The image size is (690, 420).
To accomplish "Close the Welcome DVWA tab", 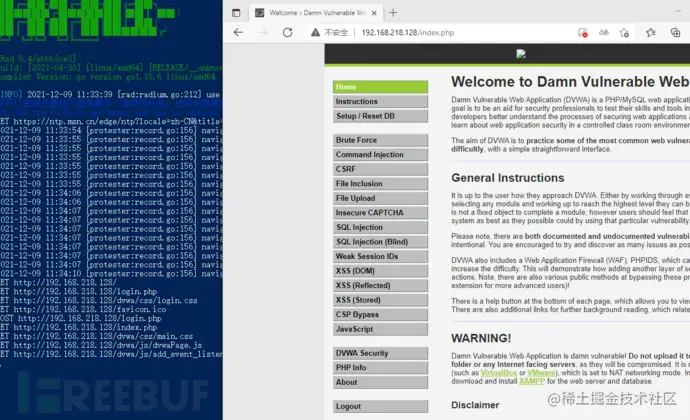I will pyautogui.click(x=374, y=13).
